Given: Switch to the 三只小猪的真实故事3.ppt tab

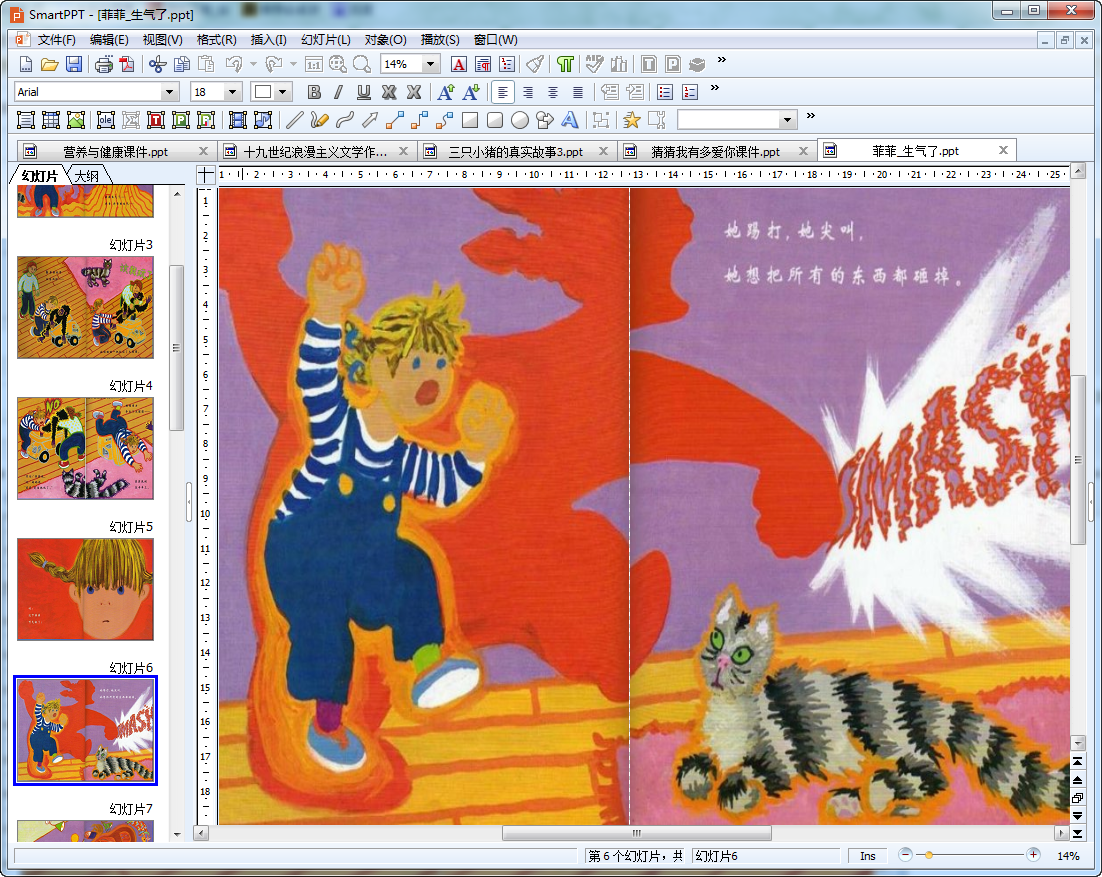Looking at the screenshot, I should click(516, 152).
